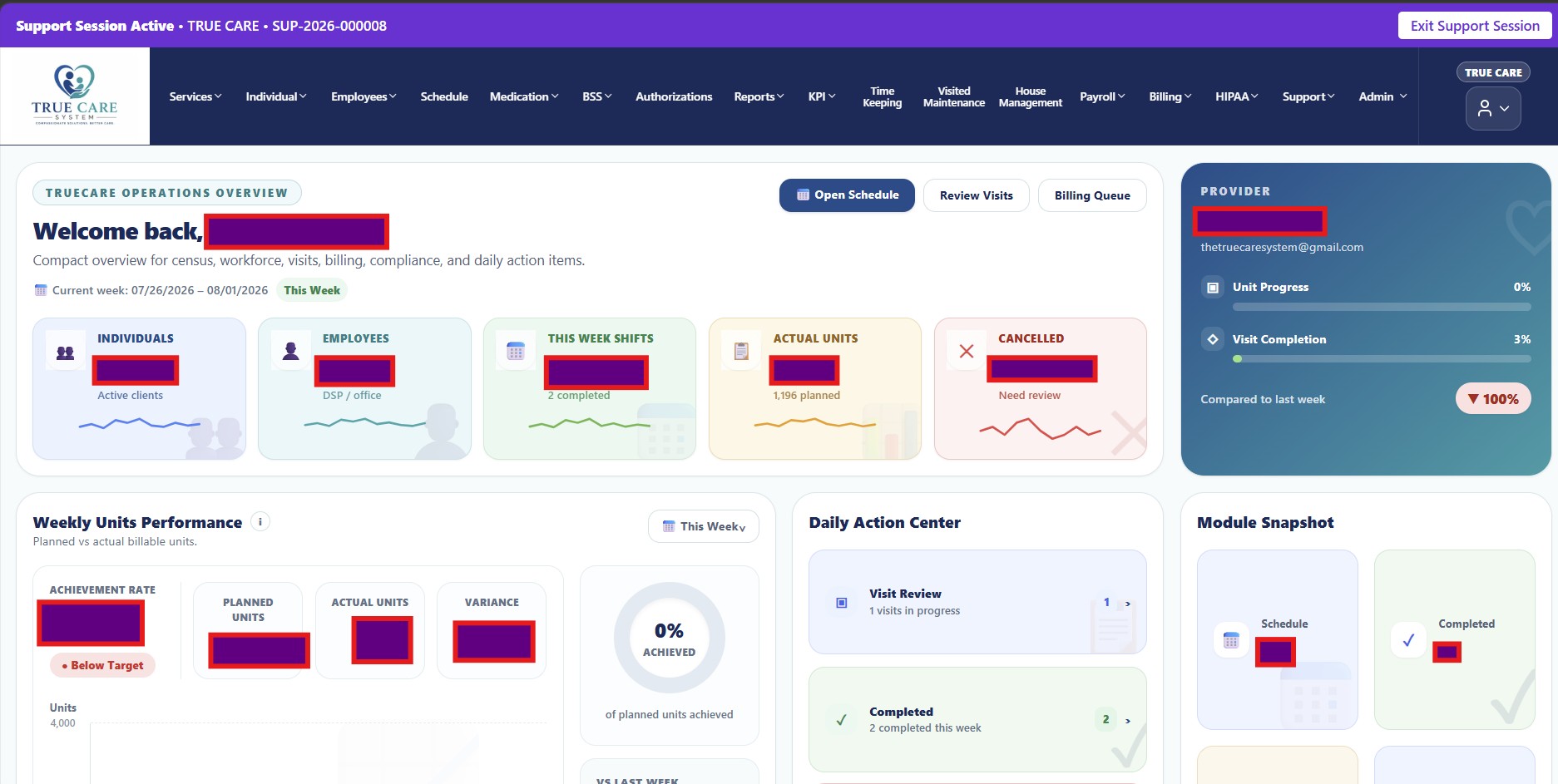Click the This Week Shifts calendar icon
This screenshot has height=784, width=1558.
tap(516, 351)
